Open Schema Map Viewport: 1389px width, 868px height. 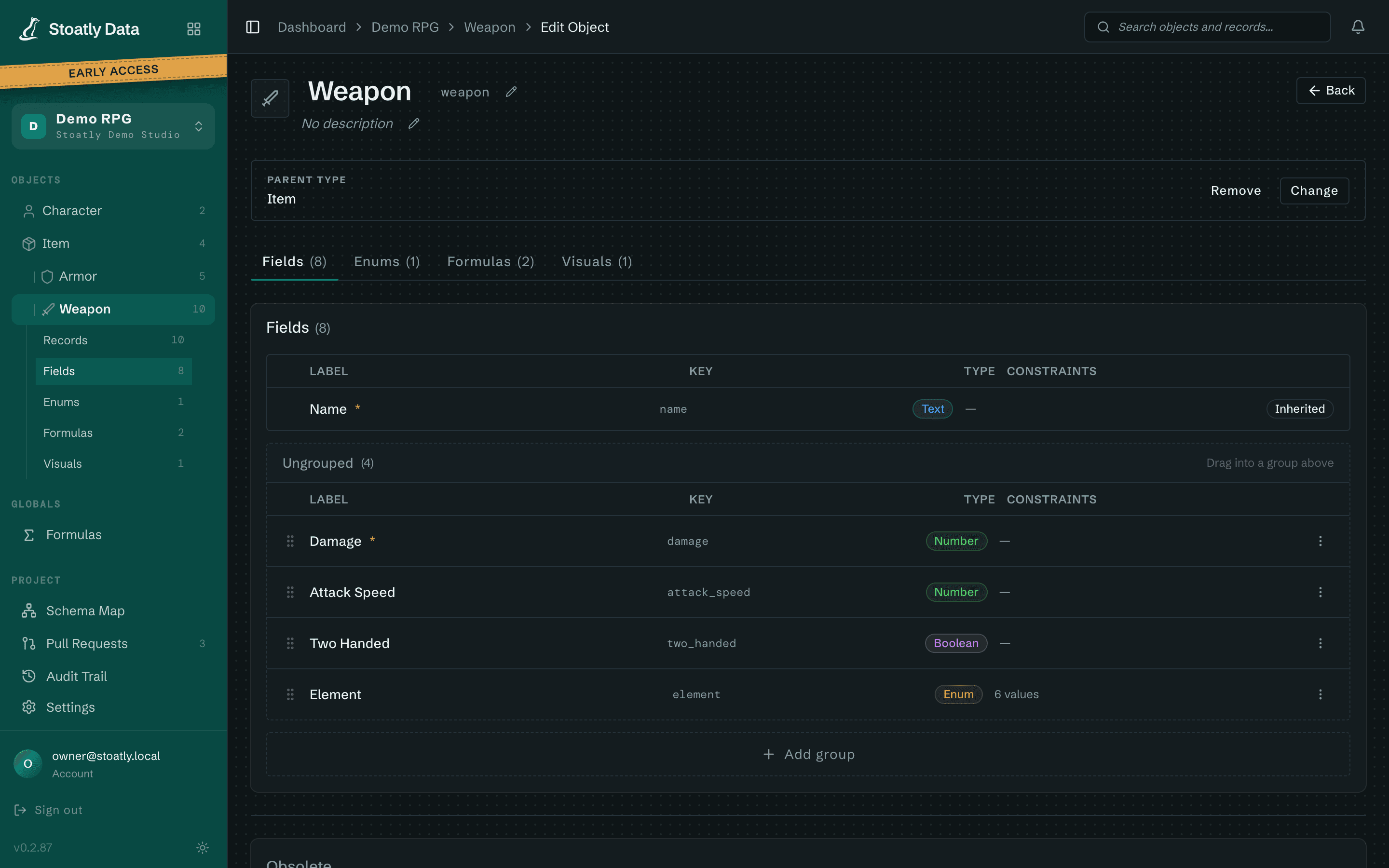(113, 611)
